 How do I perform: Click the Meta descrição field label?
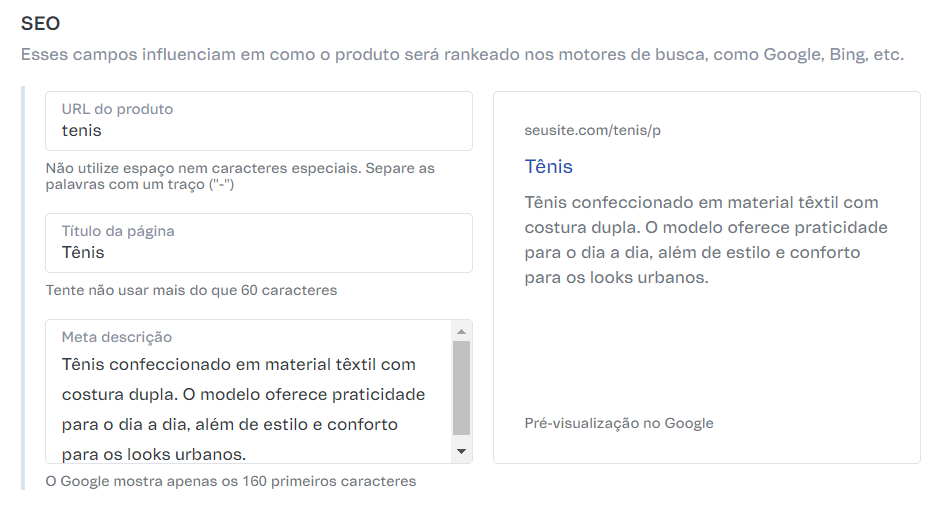click(x=117, y=337)
